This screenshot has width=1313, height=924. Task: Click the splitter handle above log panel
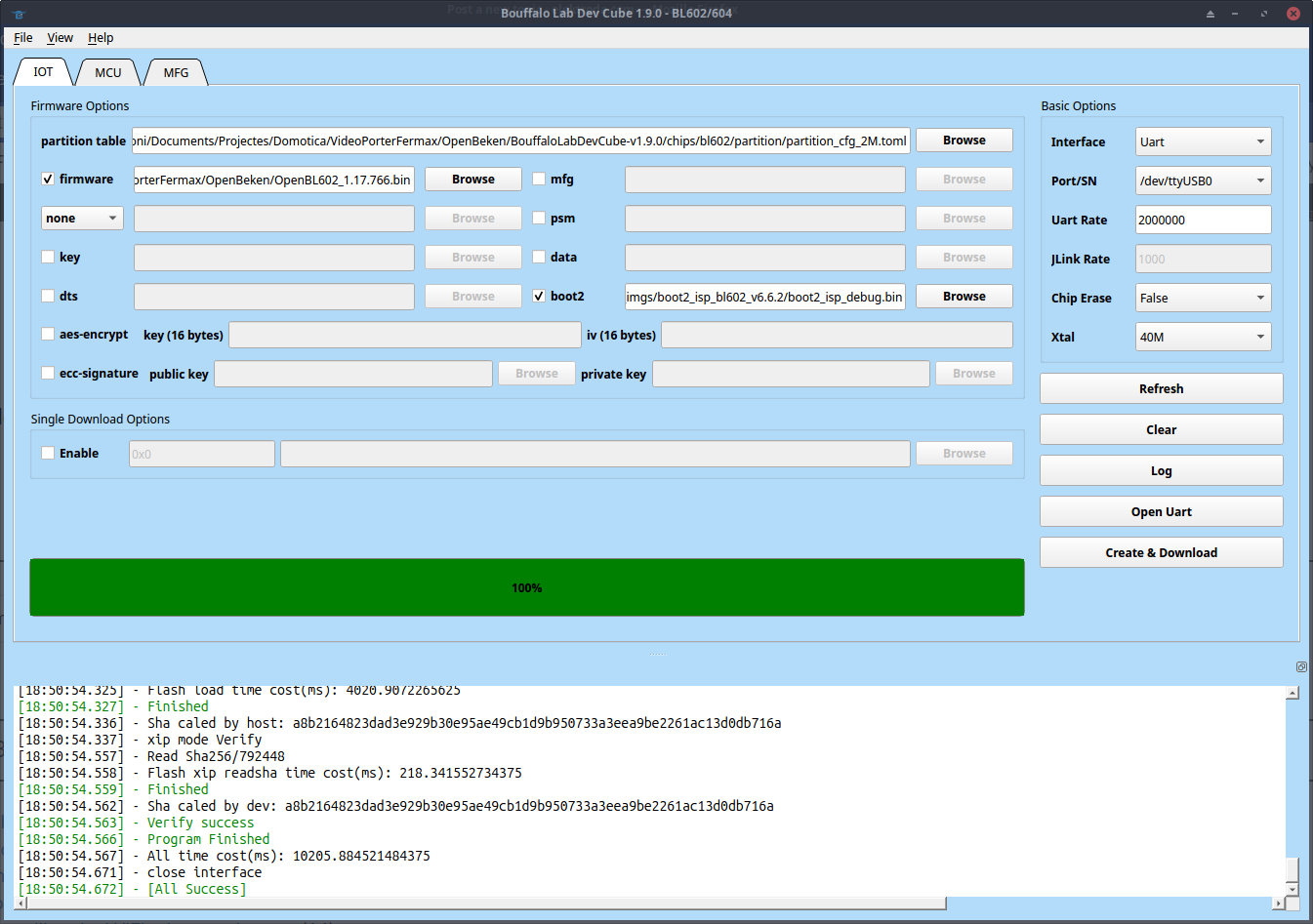[x=656, y=653]
